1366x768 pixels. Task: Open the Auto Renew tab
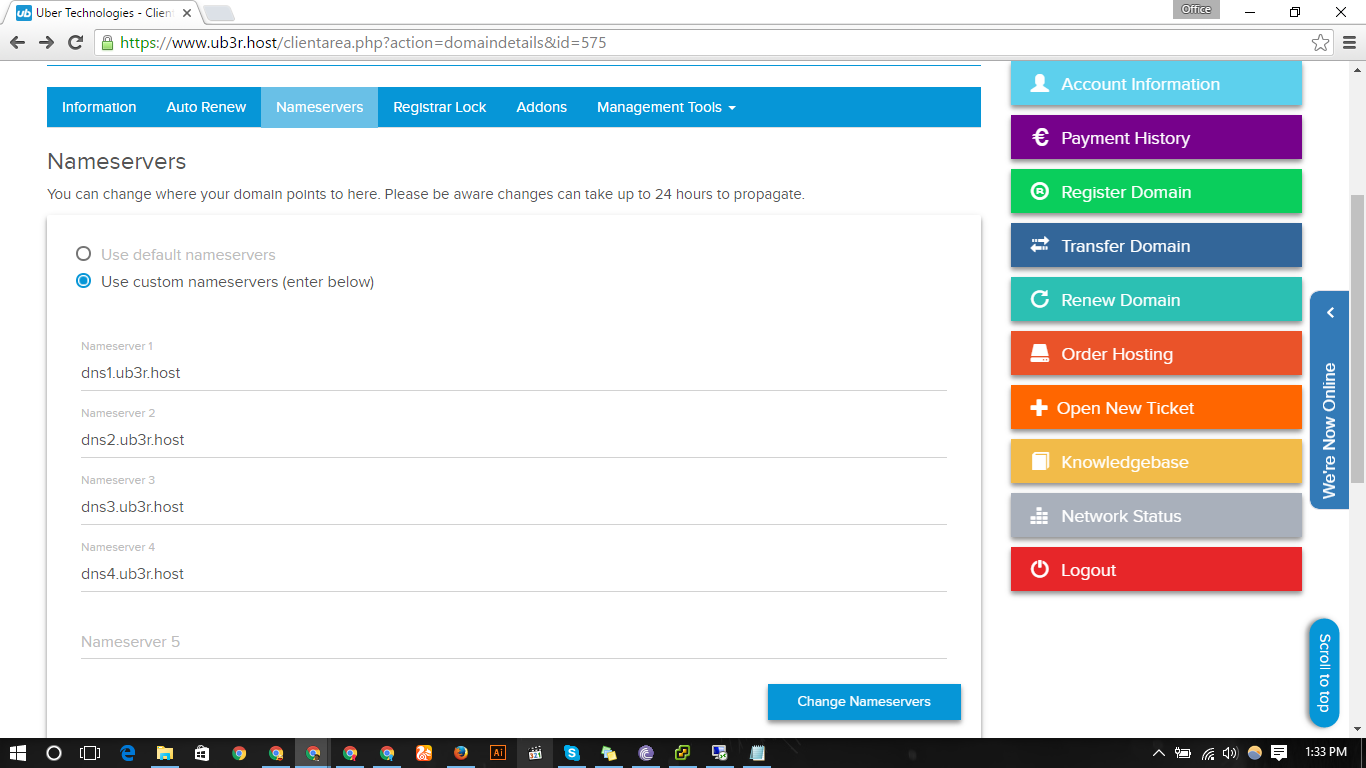[x=206, y=107]
